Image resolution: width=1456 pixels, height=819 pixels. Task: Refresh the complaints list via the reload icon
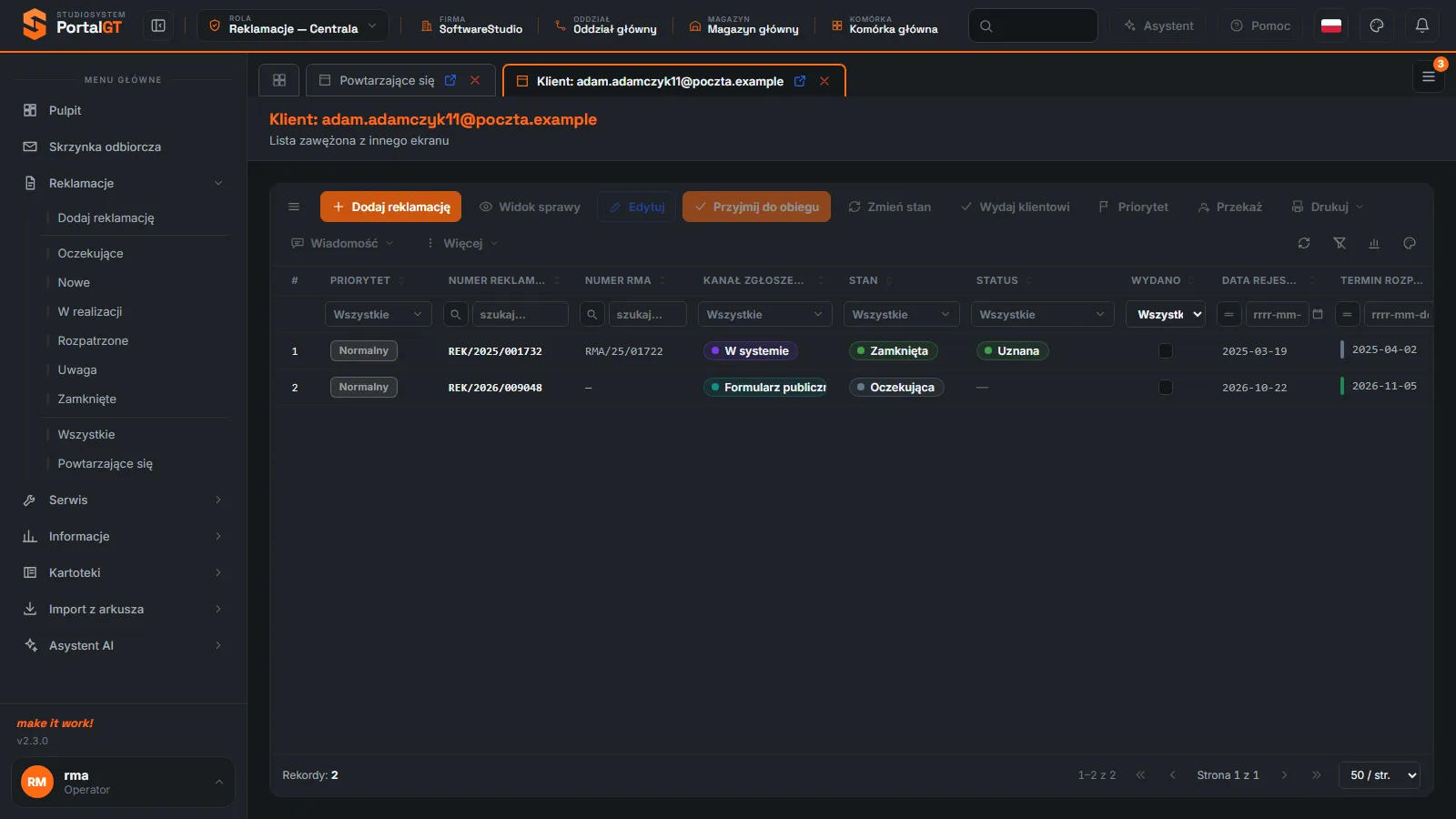click(1304, 243)
